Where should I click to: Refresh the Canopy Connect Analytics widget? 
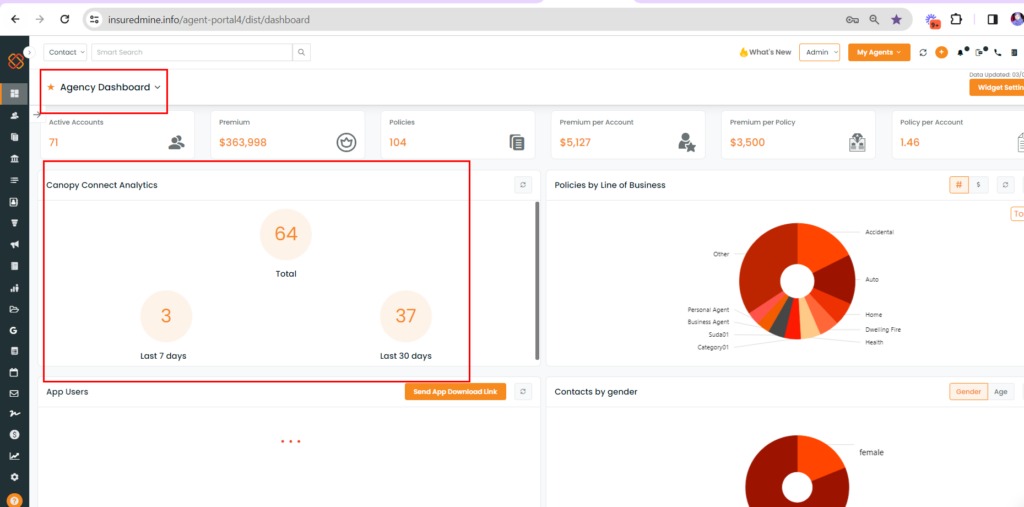[522, 185]
